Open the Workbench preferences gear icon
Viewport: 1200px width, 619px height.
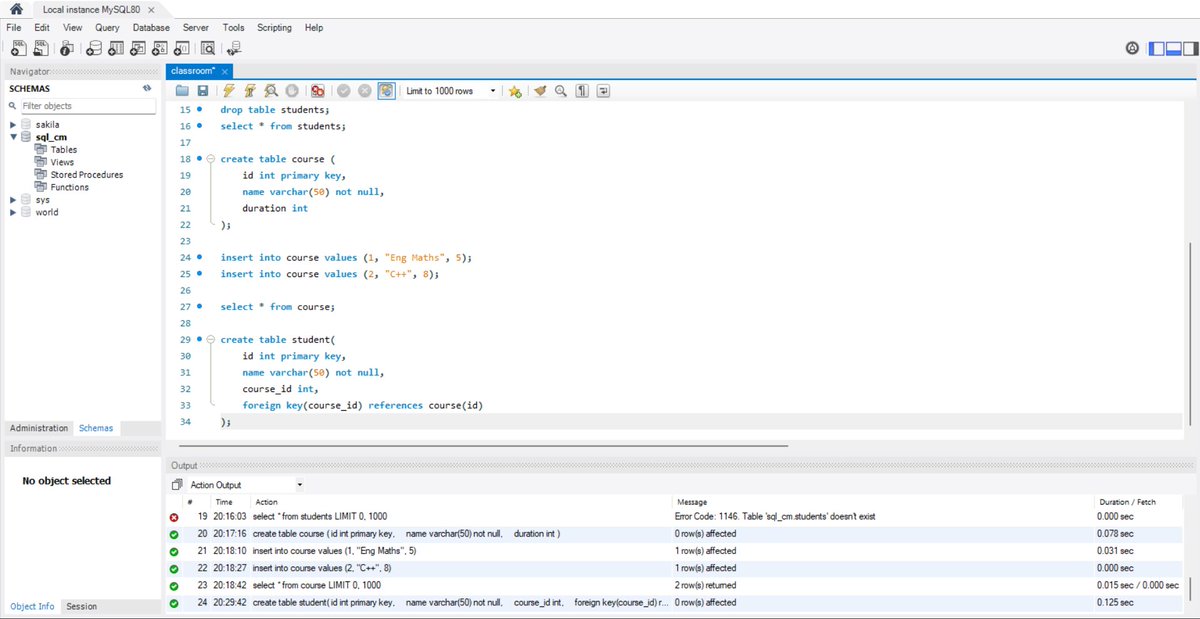click(x=1132, y=47)
